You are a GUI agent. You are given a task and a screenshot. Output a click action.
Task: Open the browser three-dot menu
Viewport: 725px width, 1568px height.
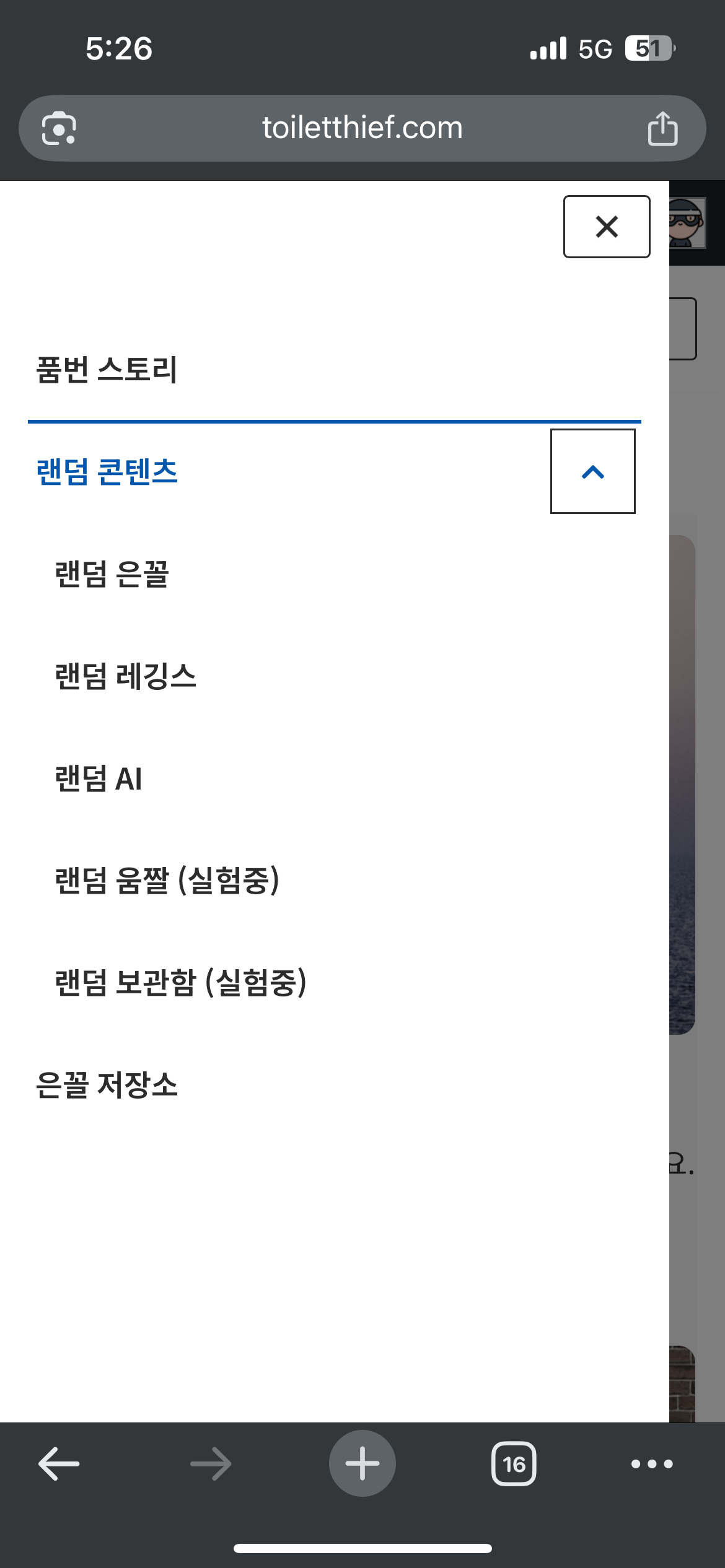coord(652,1464)
